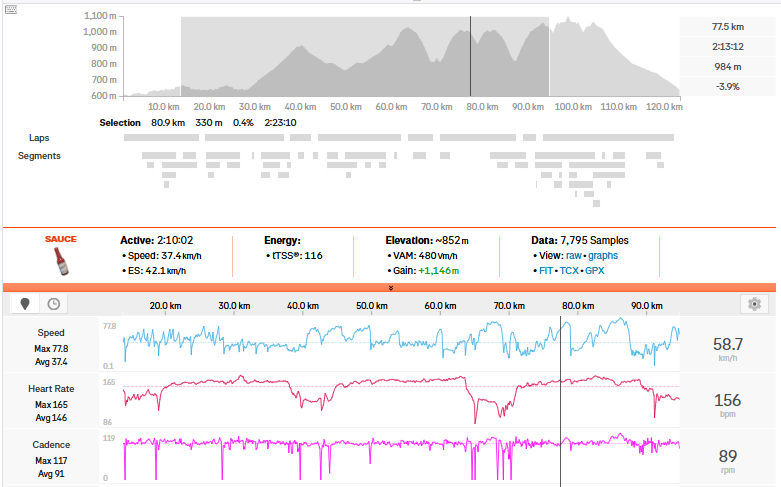Click the selection distance 80.9 km

(x=168, y=122)
